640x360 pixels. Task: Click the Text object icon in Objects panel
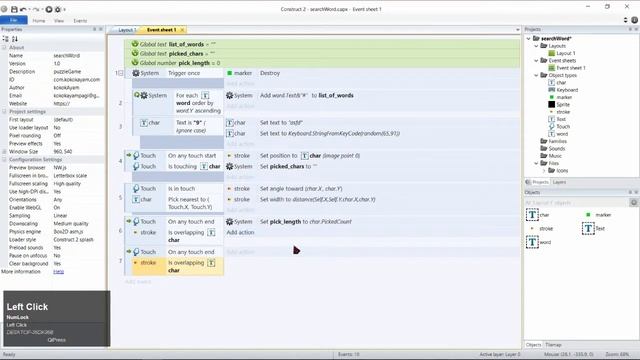tap(588, 229)
